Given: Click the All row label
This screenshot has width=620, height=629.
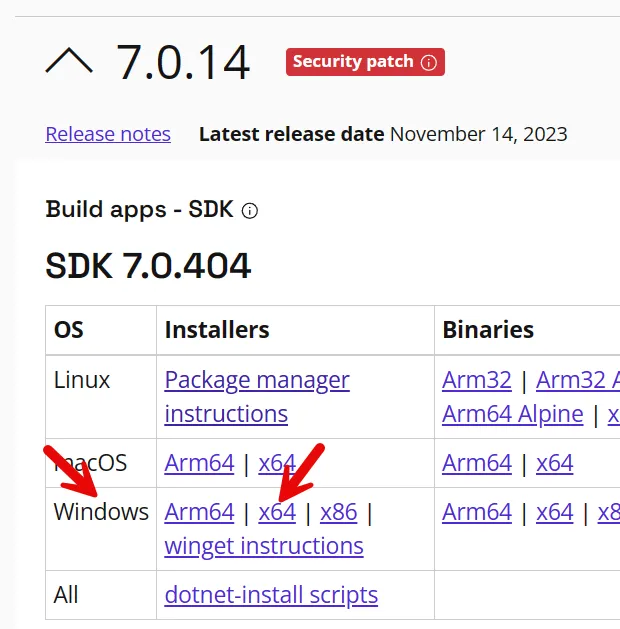Looking at the screenshot, I should click(66, 595).
